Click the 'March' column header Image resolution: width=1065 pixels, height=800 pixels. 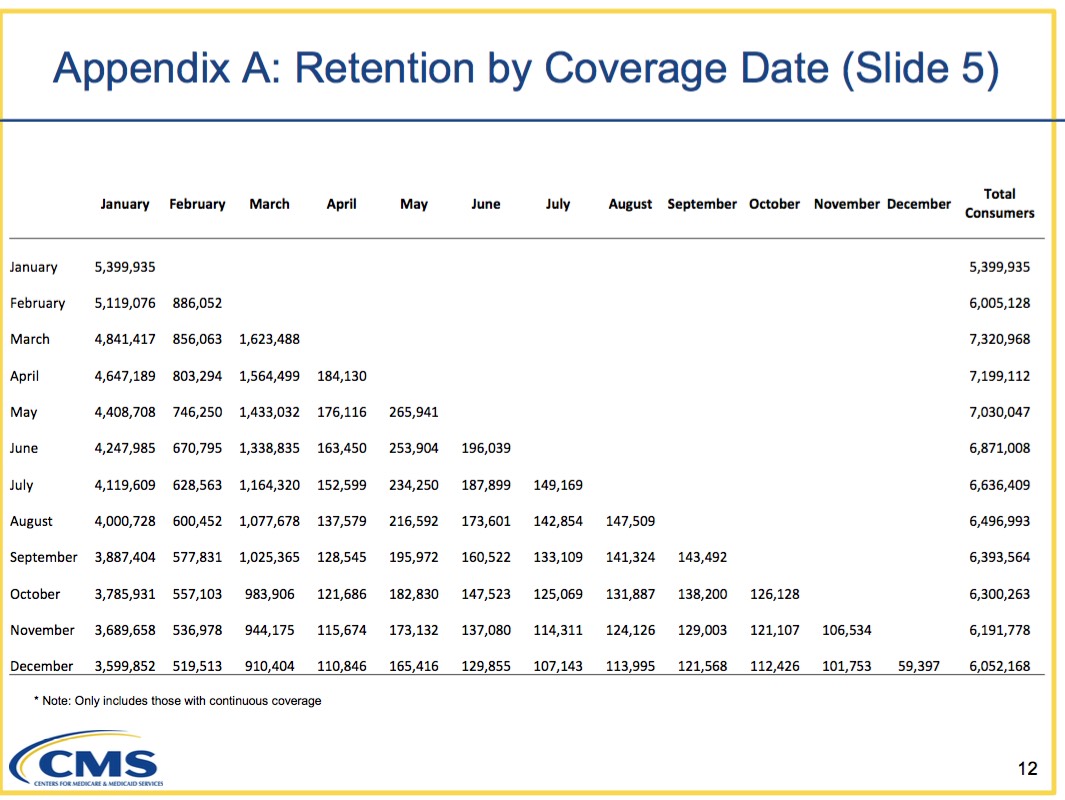tap(269, 204)
